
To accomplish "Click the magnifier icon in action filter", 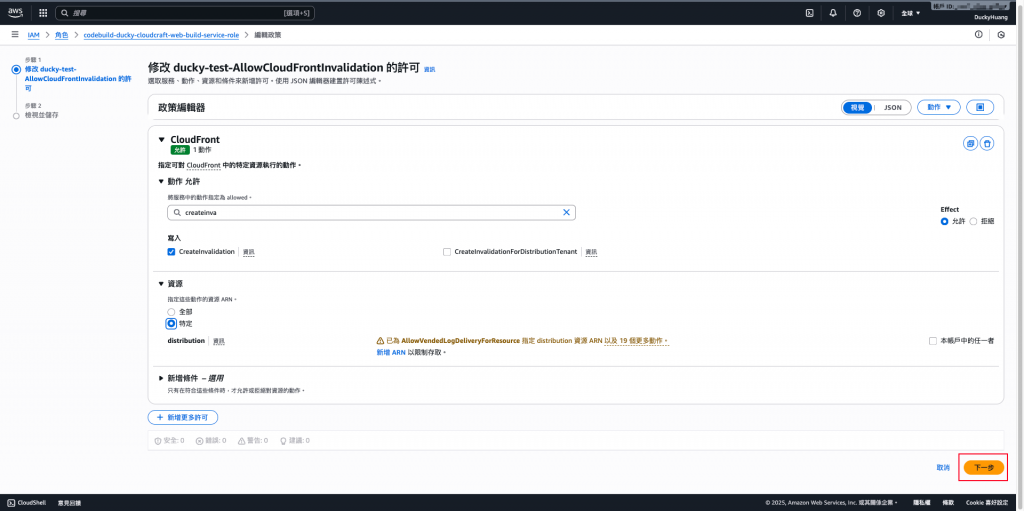I will pos(177,212).
